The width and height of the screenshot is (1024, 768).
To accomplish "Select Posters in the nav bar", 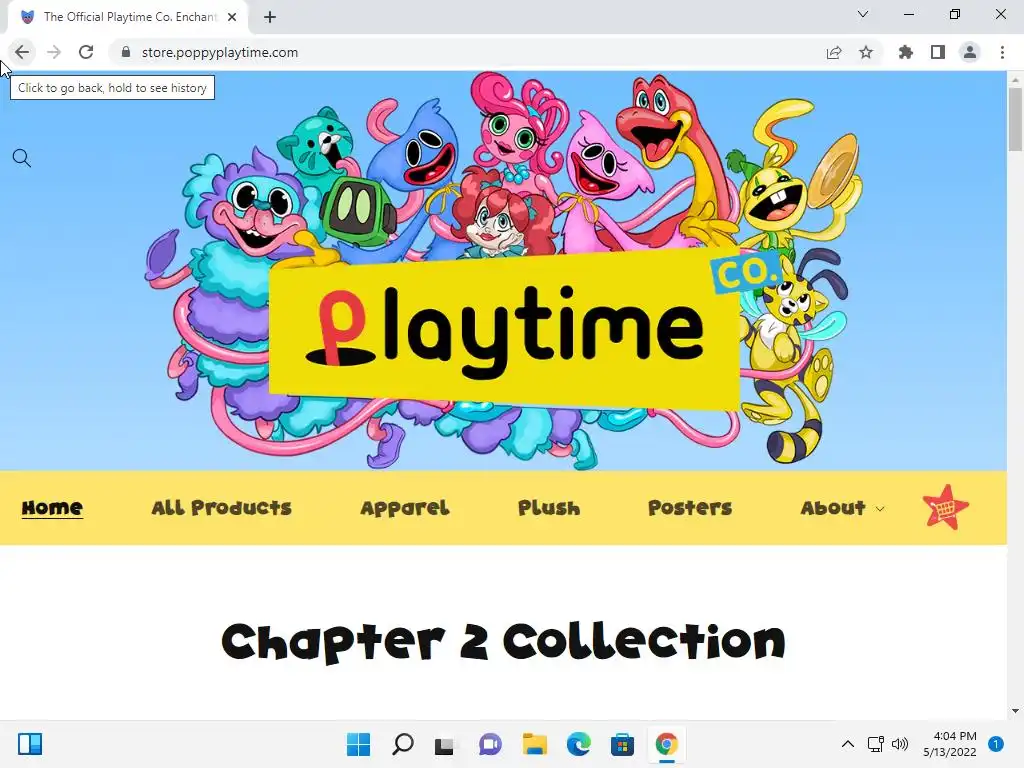I will pyautogui.click(x=690, y=508).
